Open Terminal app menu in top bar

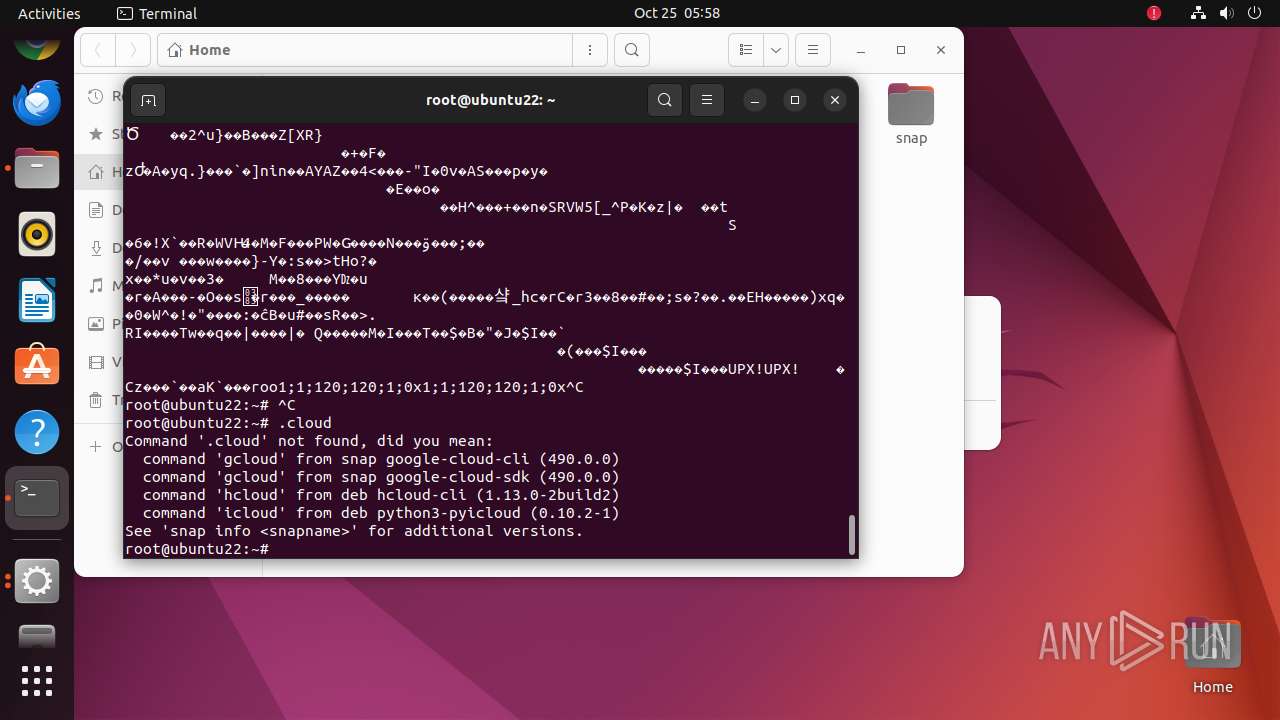157,13
